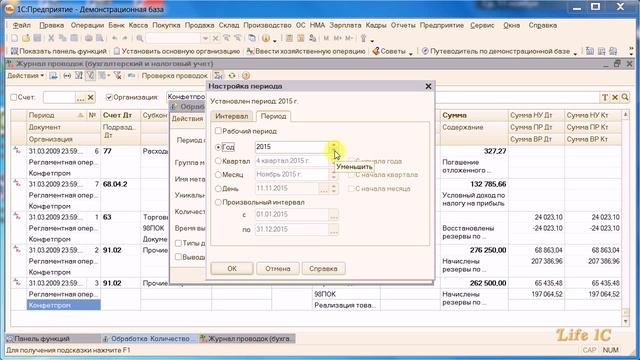The width and height of the screenshot is (640, 360).
Task: Click the yellow info help icon in toolbar
Action: coord(266,38)
